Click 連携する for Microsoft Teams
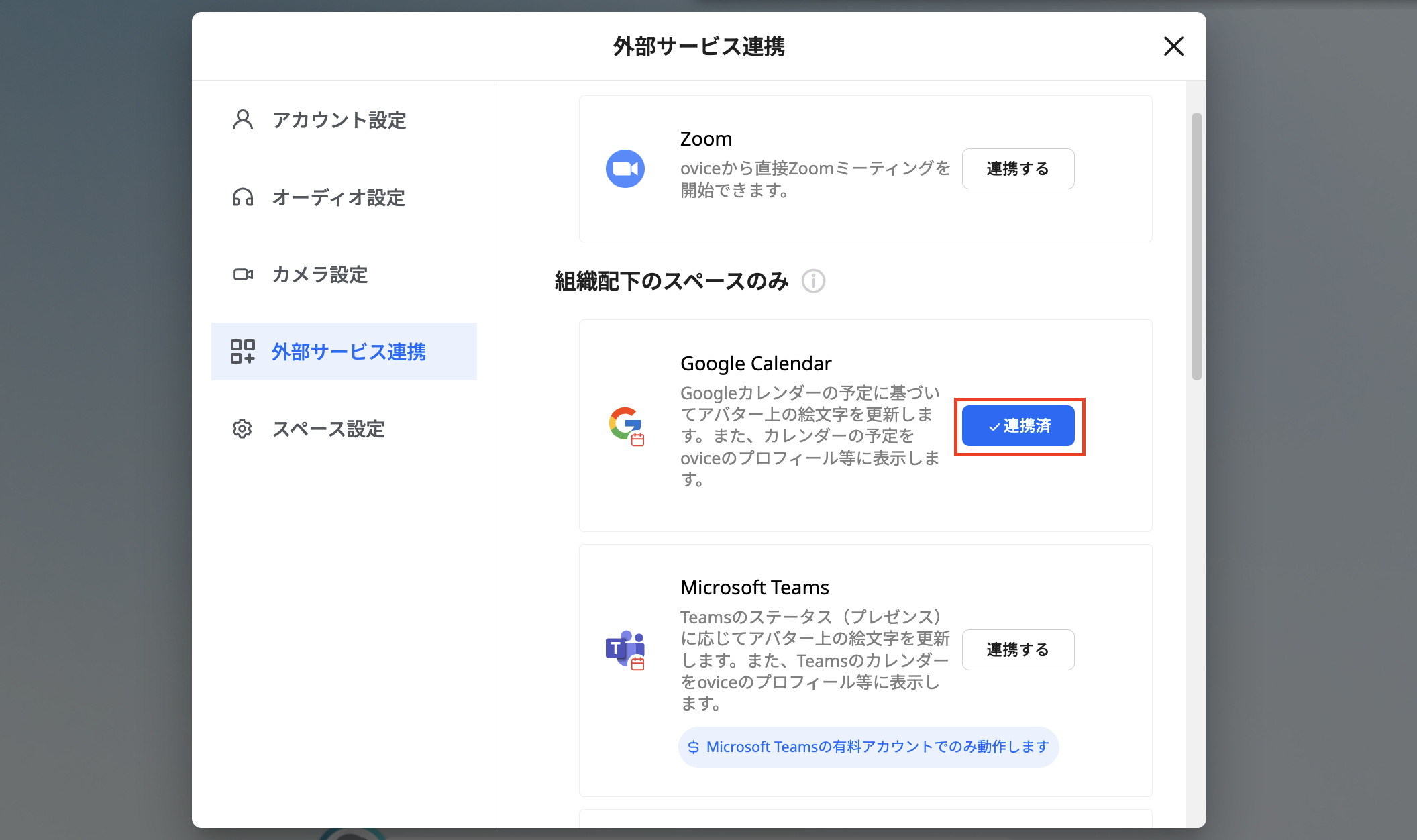Viewport: 1417px width, 840px height. click(x=1018, y=649)
